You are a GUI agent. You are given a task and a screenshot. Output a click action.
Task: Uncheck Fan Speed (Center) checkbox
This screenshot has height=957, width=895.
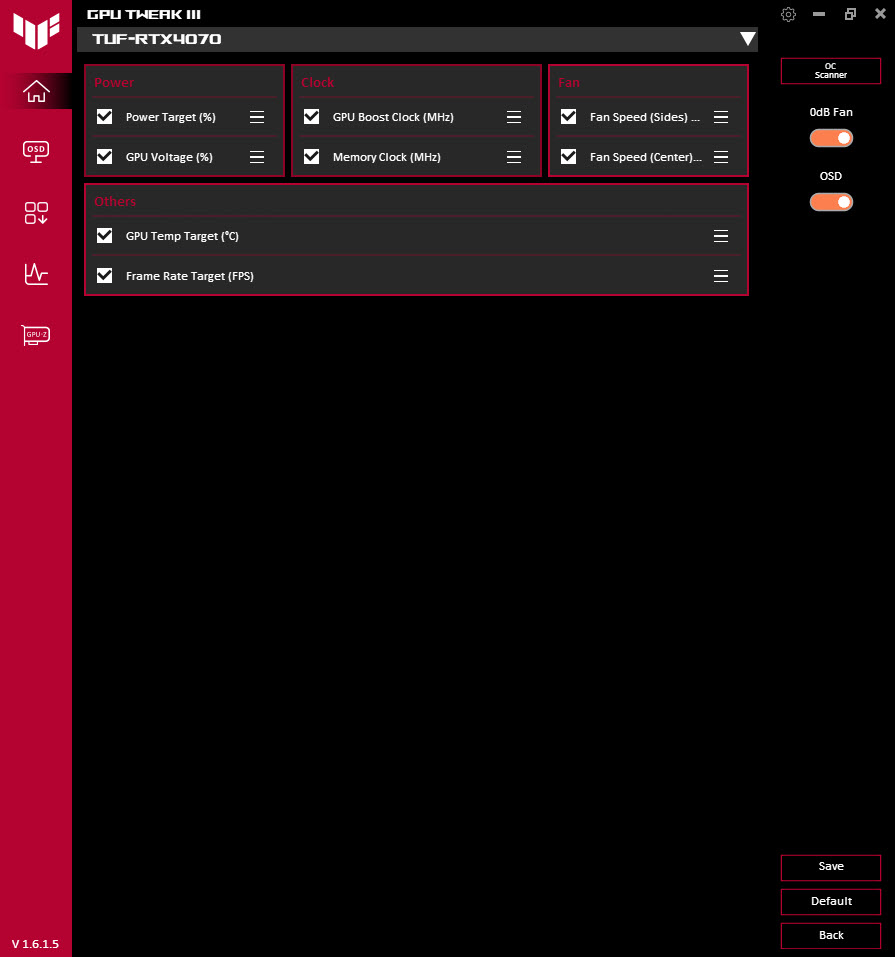pos(568,157)
